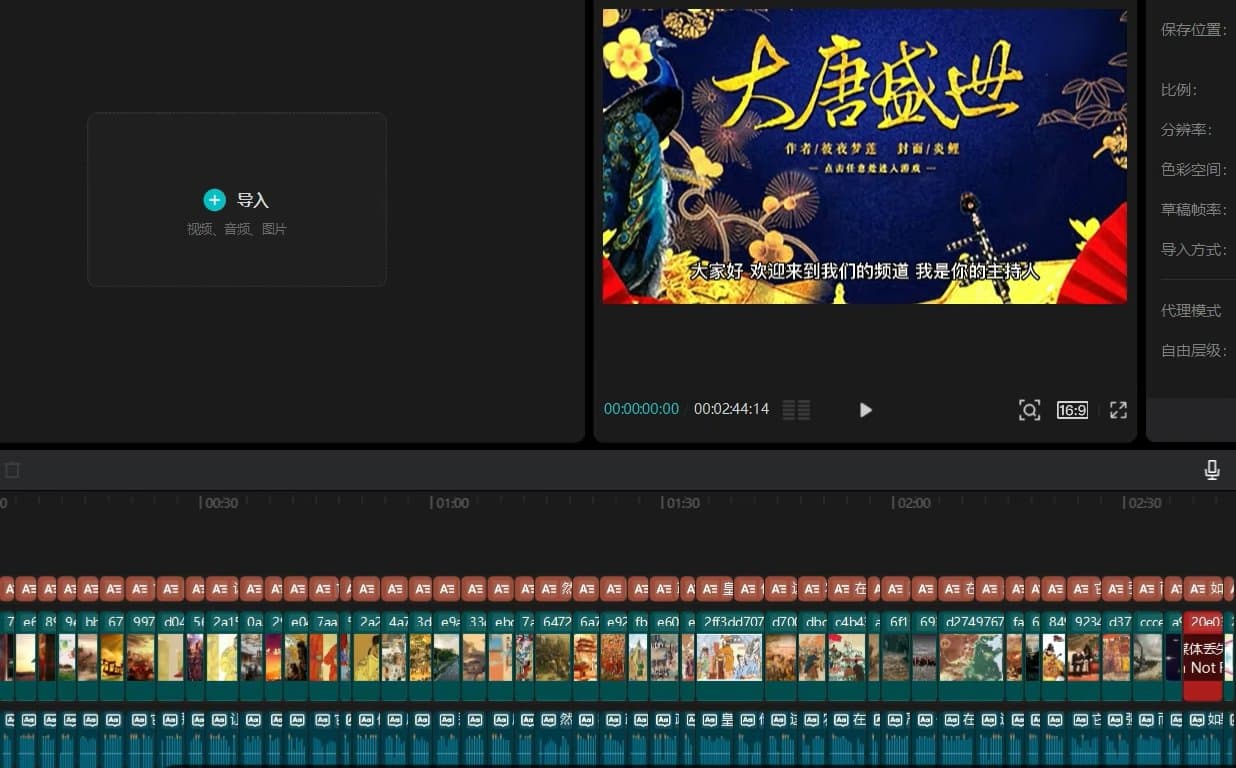Click the selection mode icon above the timeline
The height and width of the screenshot is (768, 1236).
12,468
